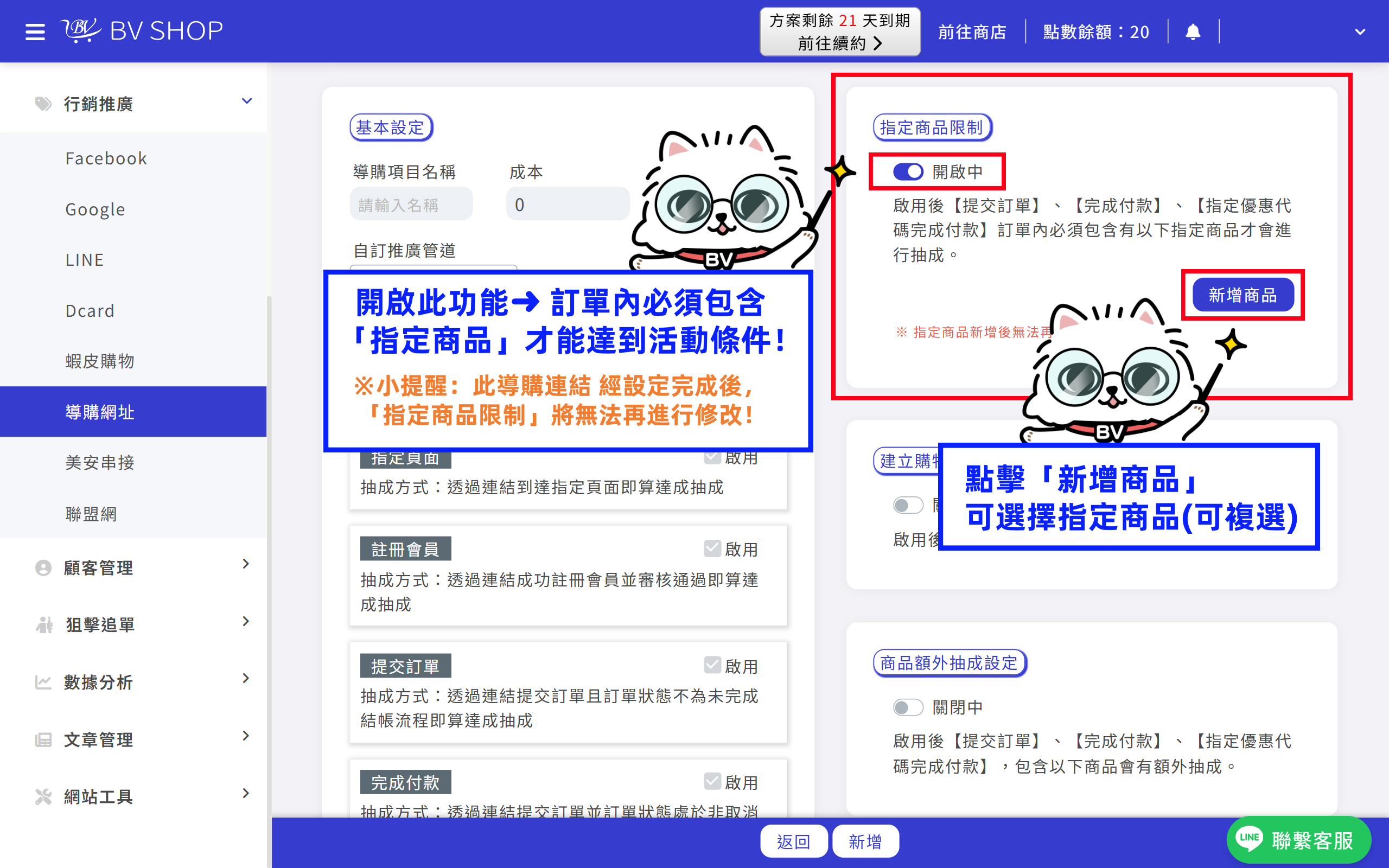Toggle the 建立購物 section switch
This screenshot has height=868, width=1389.
[908, 505]
